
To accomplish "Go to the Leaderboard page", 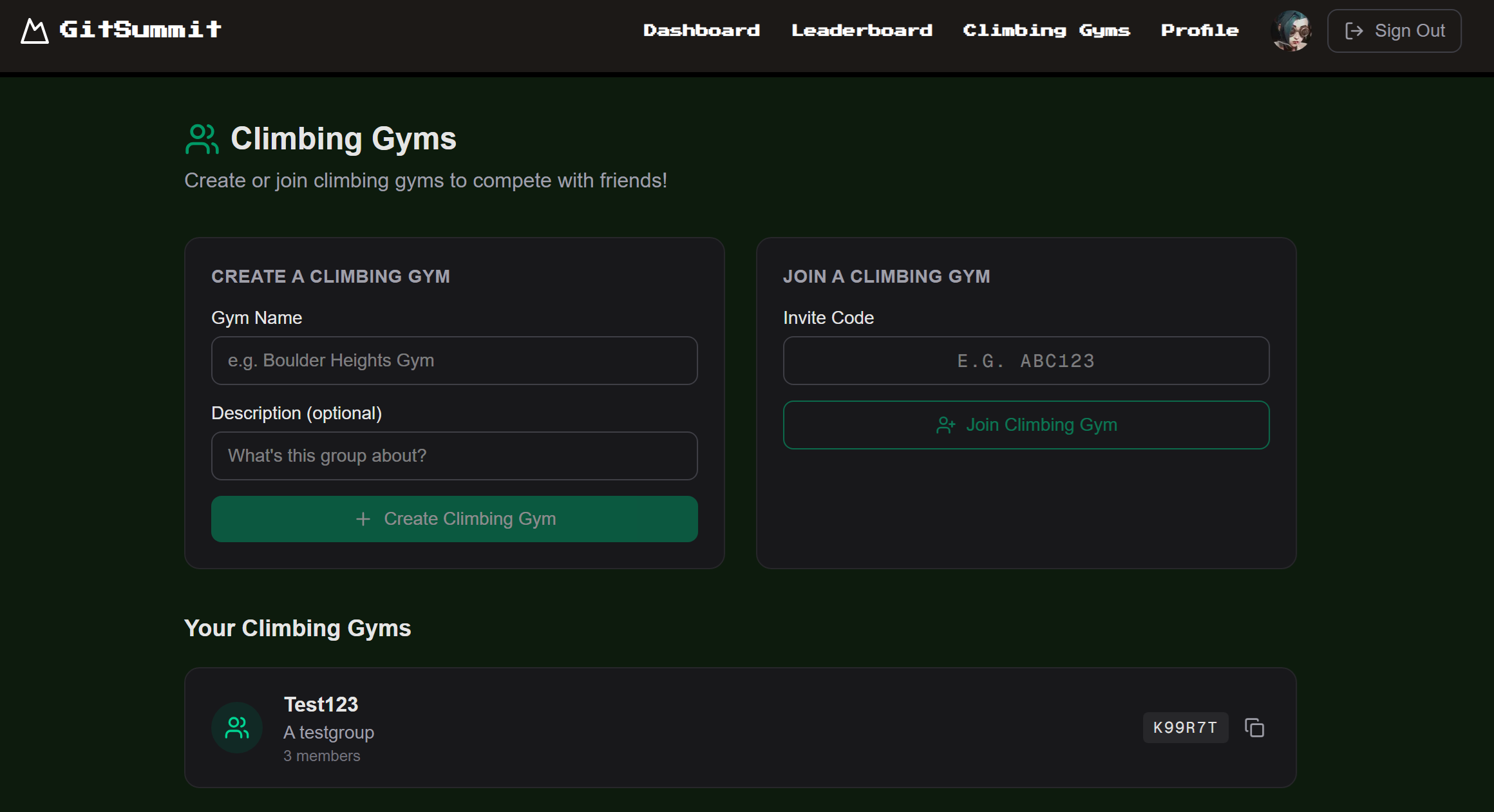I will [x=861, y=30].
